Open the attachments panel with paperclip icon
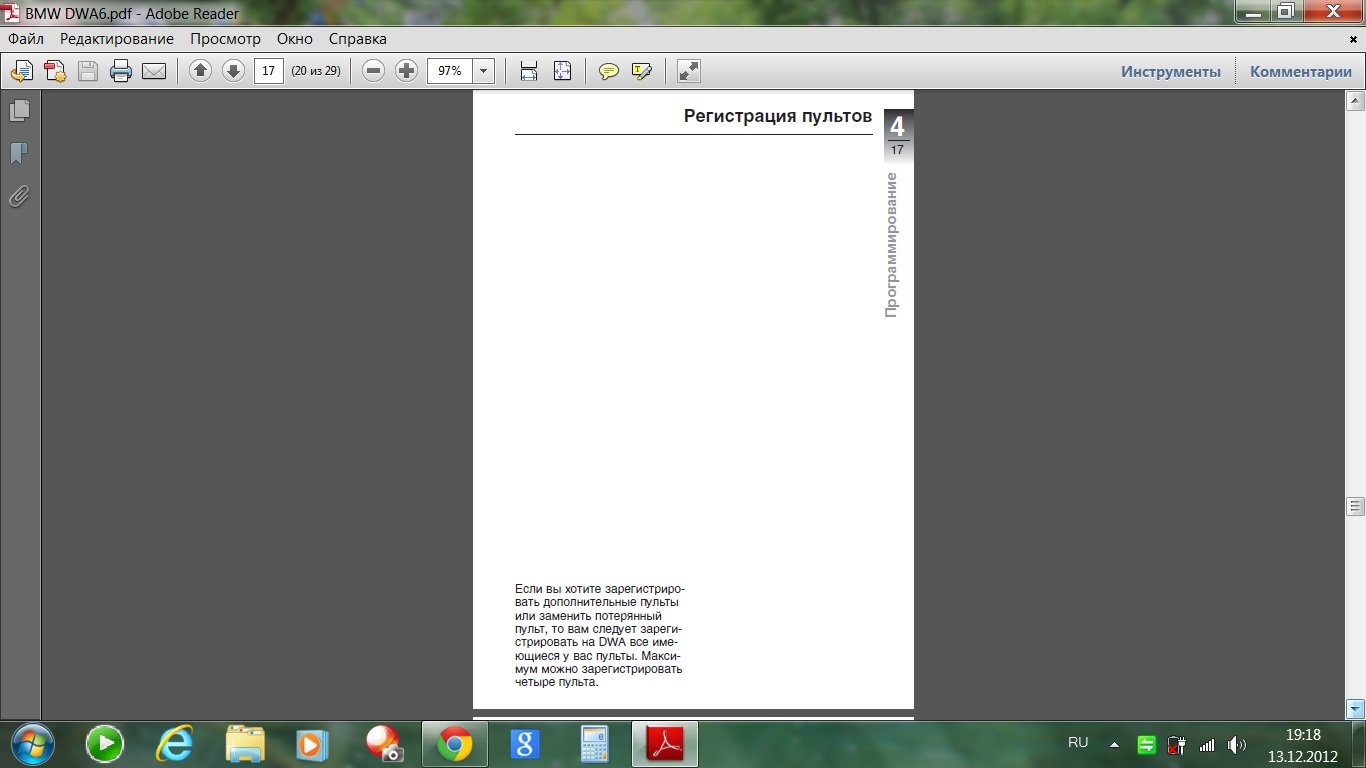This screenshot has height=768, width=1366. click(19, 197)
